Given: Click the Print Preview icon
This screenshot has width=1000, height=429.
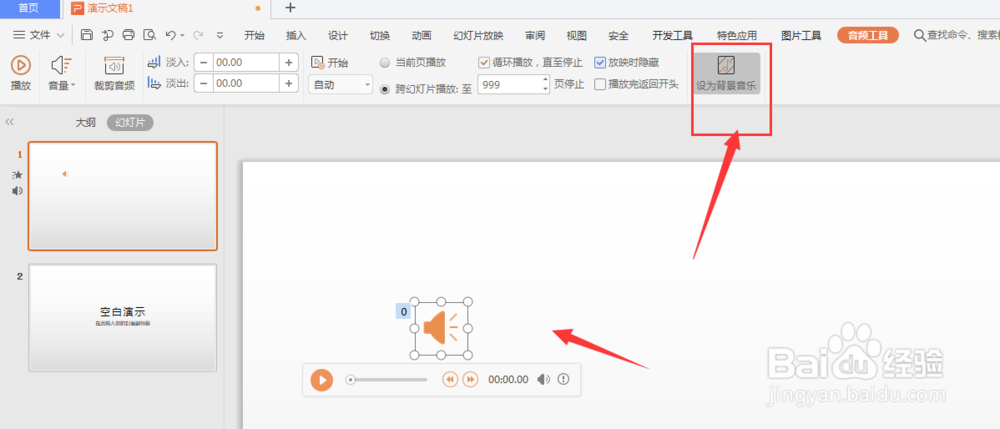Looking at the screenshot, I should point(149,35).
